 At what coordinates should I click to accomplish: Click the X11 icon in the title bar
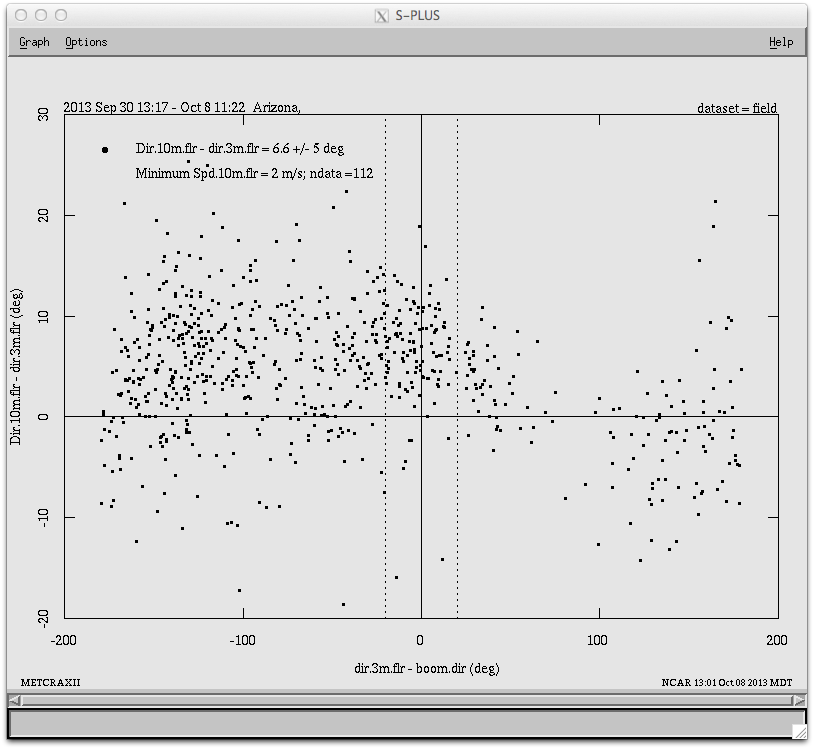381,15
